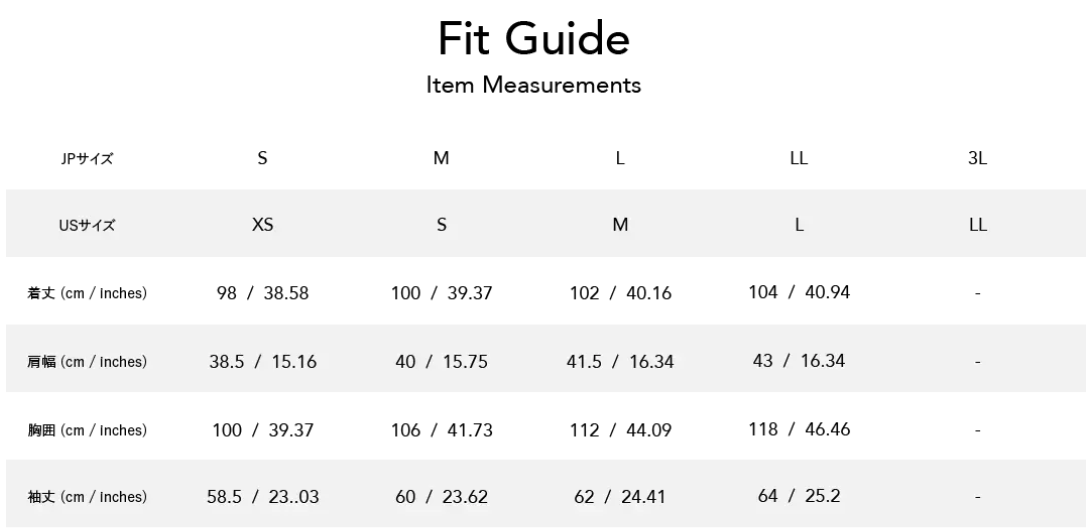The image size is (1092, 532).
Task: Select the XS size in US row
Action: (262, 225)
